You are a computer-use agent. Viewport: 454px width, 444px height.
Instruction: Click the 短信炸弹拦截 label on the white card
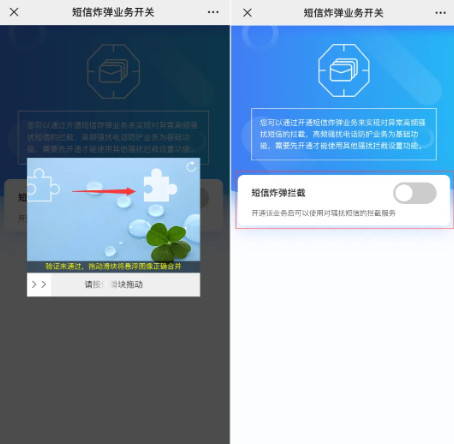click(278, 193)
